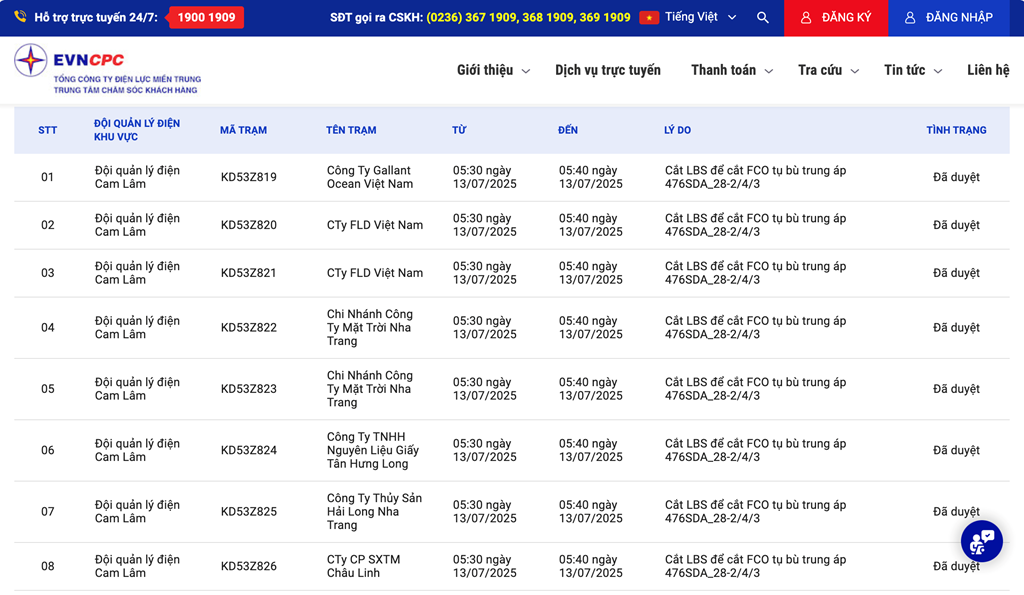Click the ĐĂNG KÝ button
The image size is (1024, 595).
tap(836, 18)
